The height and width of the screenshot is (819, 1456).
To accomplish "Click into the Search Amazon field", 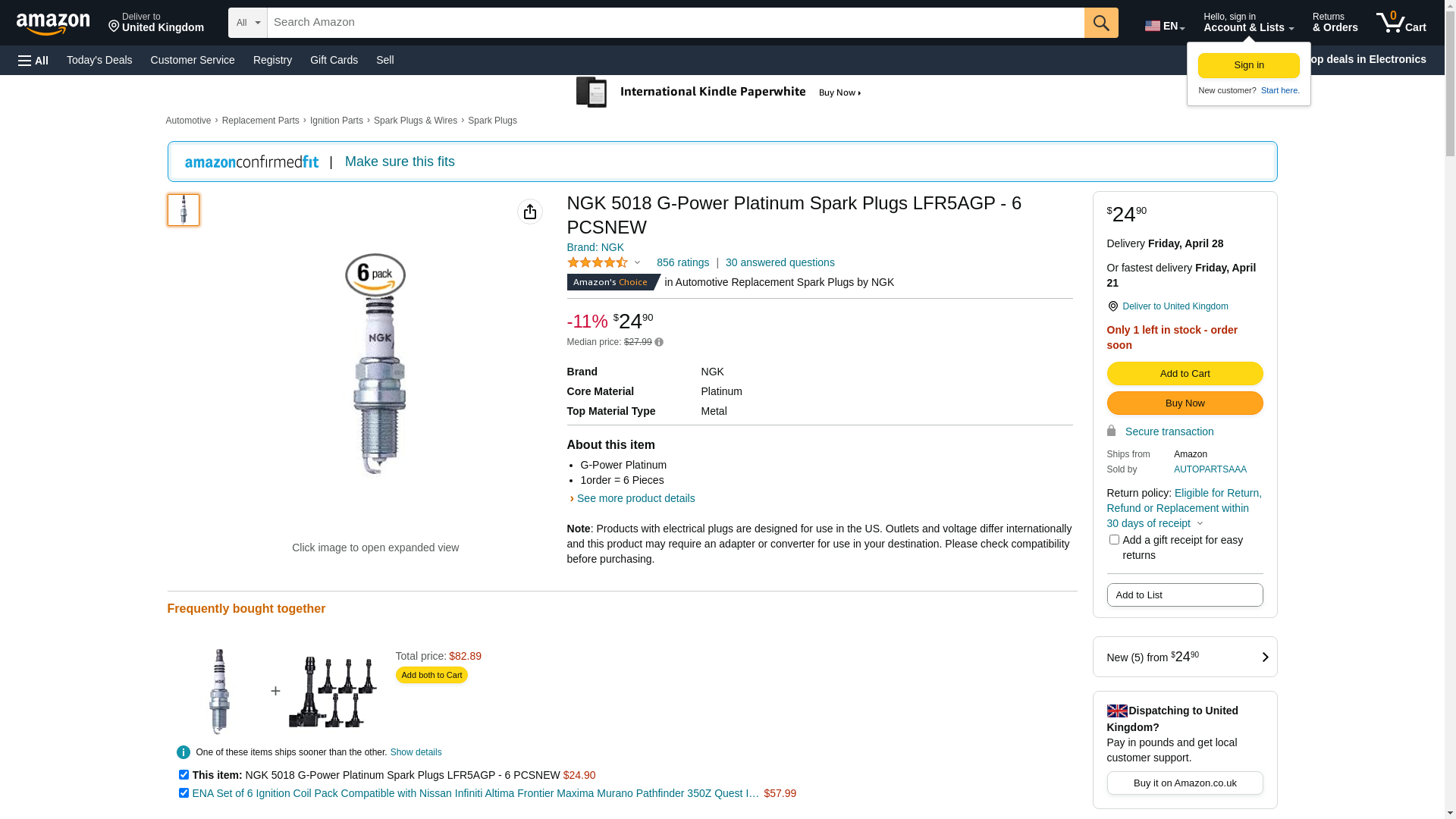I will pyautogui.click(x=675, y=23).
